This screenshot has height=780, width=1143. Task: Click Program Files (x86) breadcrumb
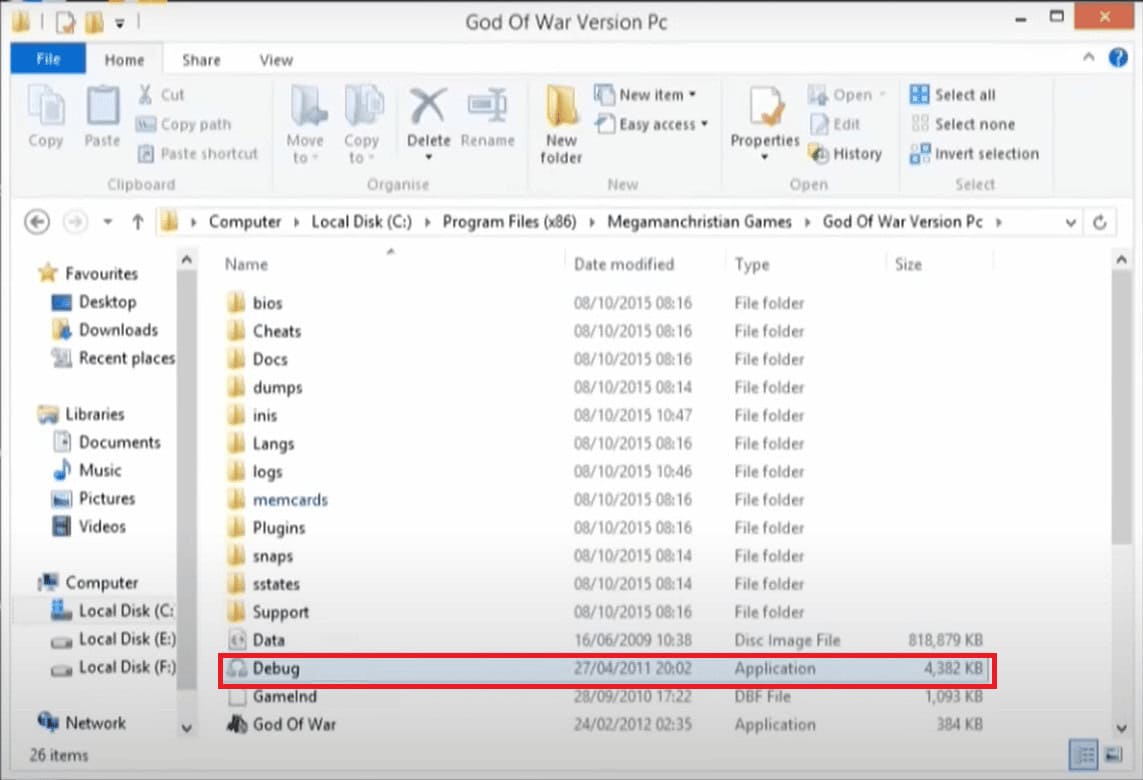pos(510,222)
